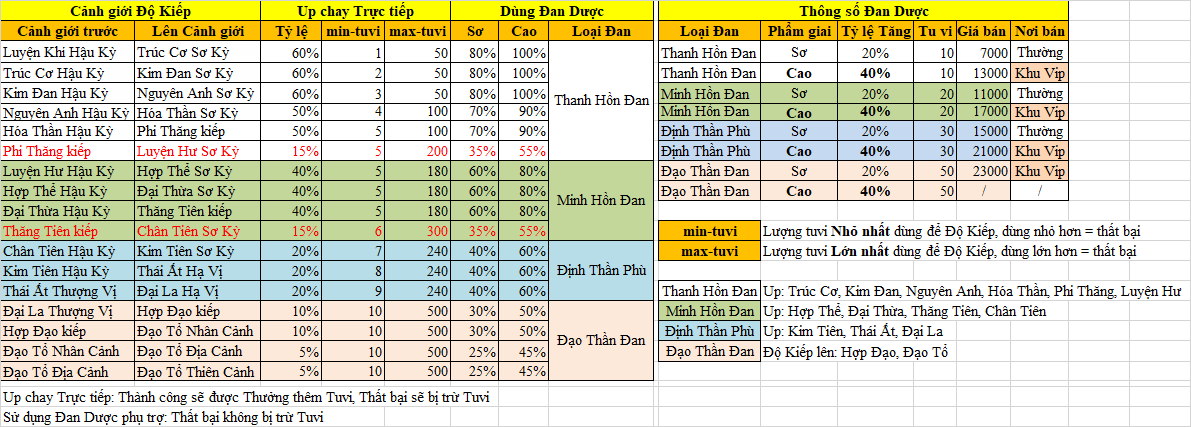Click the 'Giá bán' column header
This screenshot has height=427, width=1191.
click(983, 31)
